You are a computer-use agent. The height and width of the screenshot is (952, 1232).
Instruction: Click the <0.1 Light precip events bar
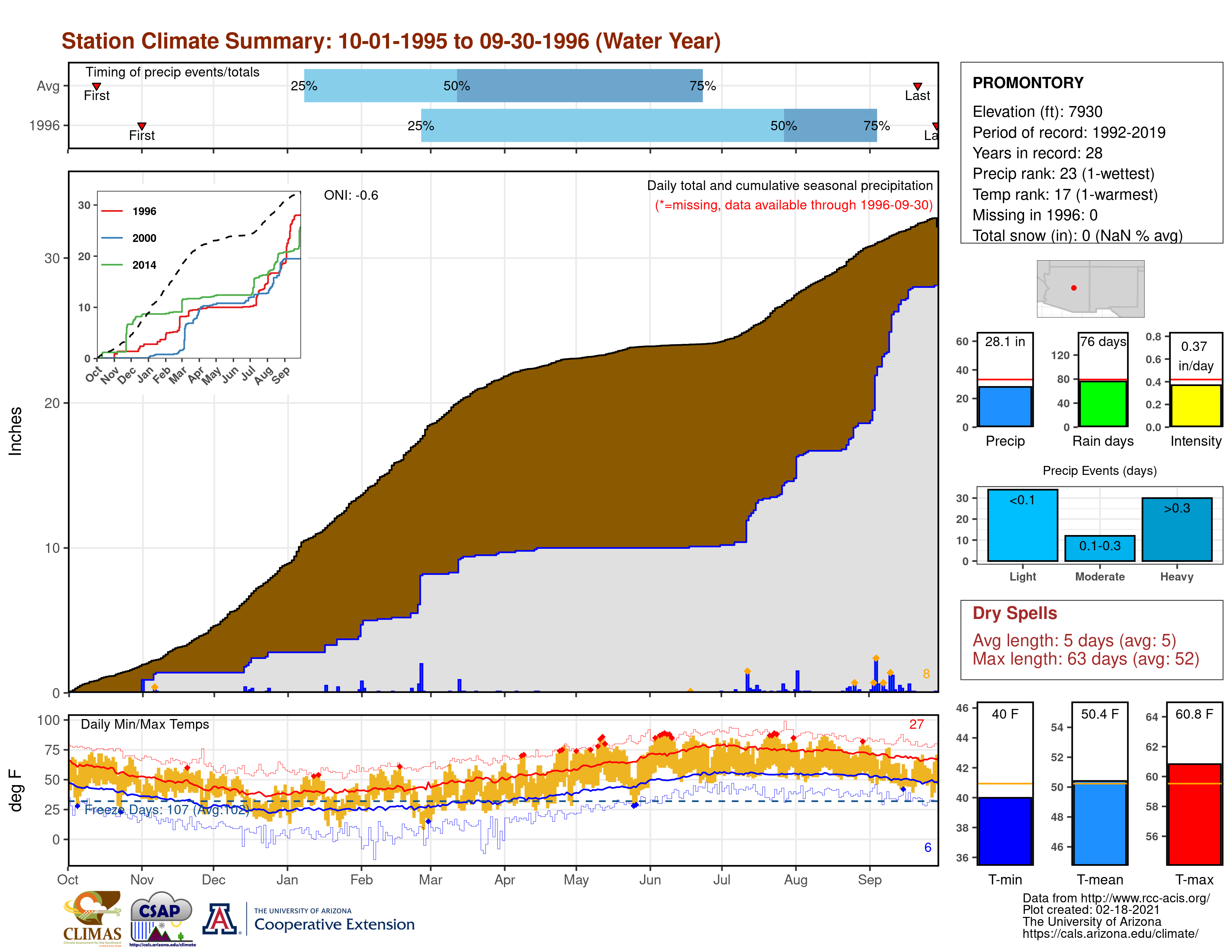1023,525
